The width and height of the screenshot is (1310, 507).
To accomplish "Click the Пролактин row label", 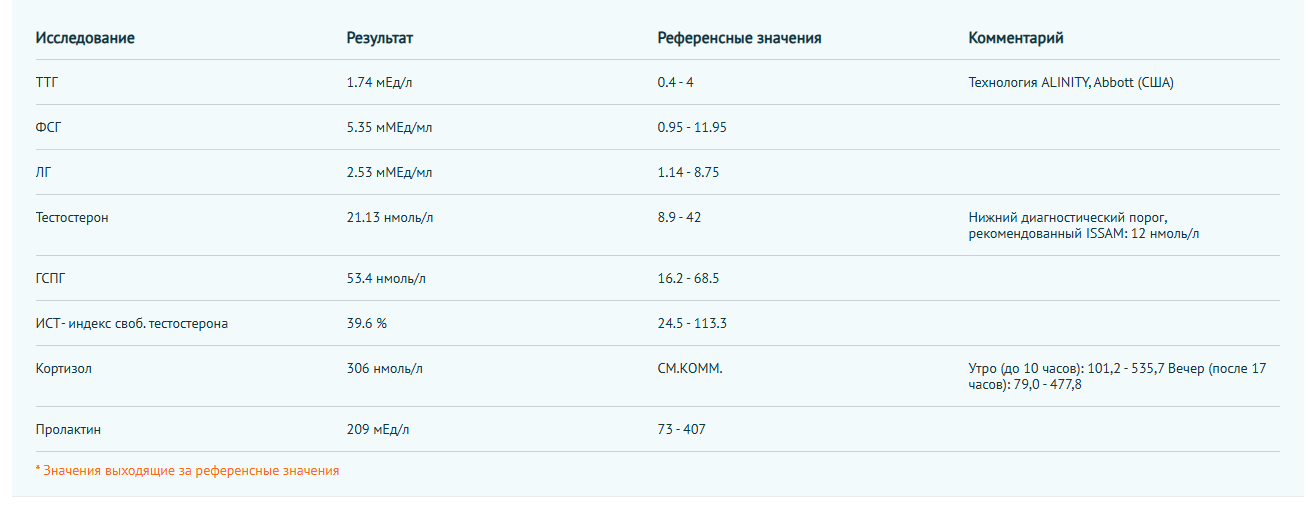I will coord(68,429).
